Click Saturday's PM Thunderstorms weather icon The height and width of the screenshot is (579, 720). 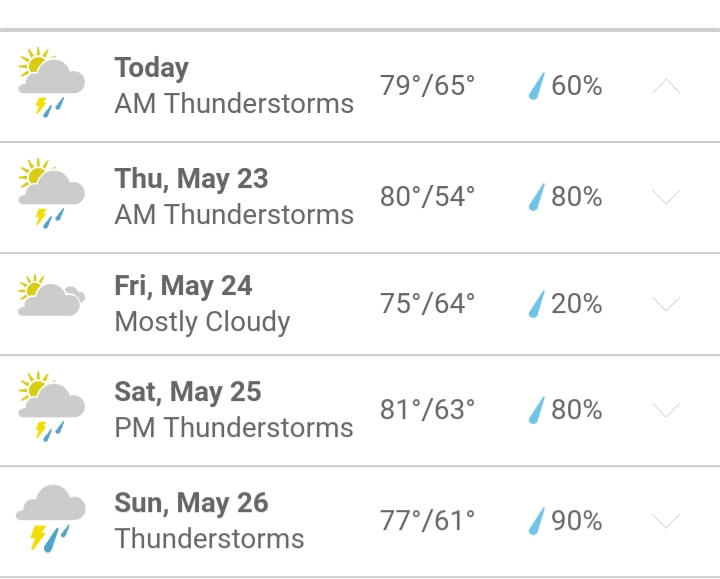[51, 406]
